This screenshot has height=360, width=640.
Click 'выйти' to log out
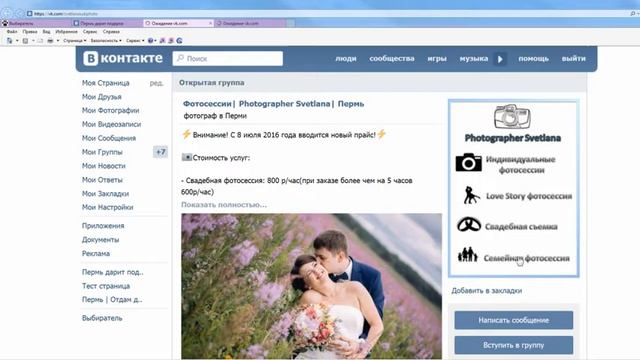coord(573,58)
